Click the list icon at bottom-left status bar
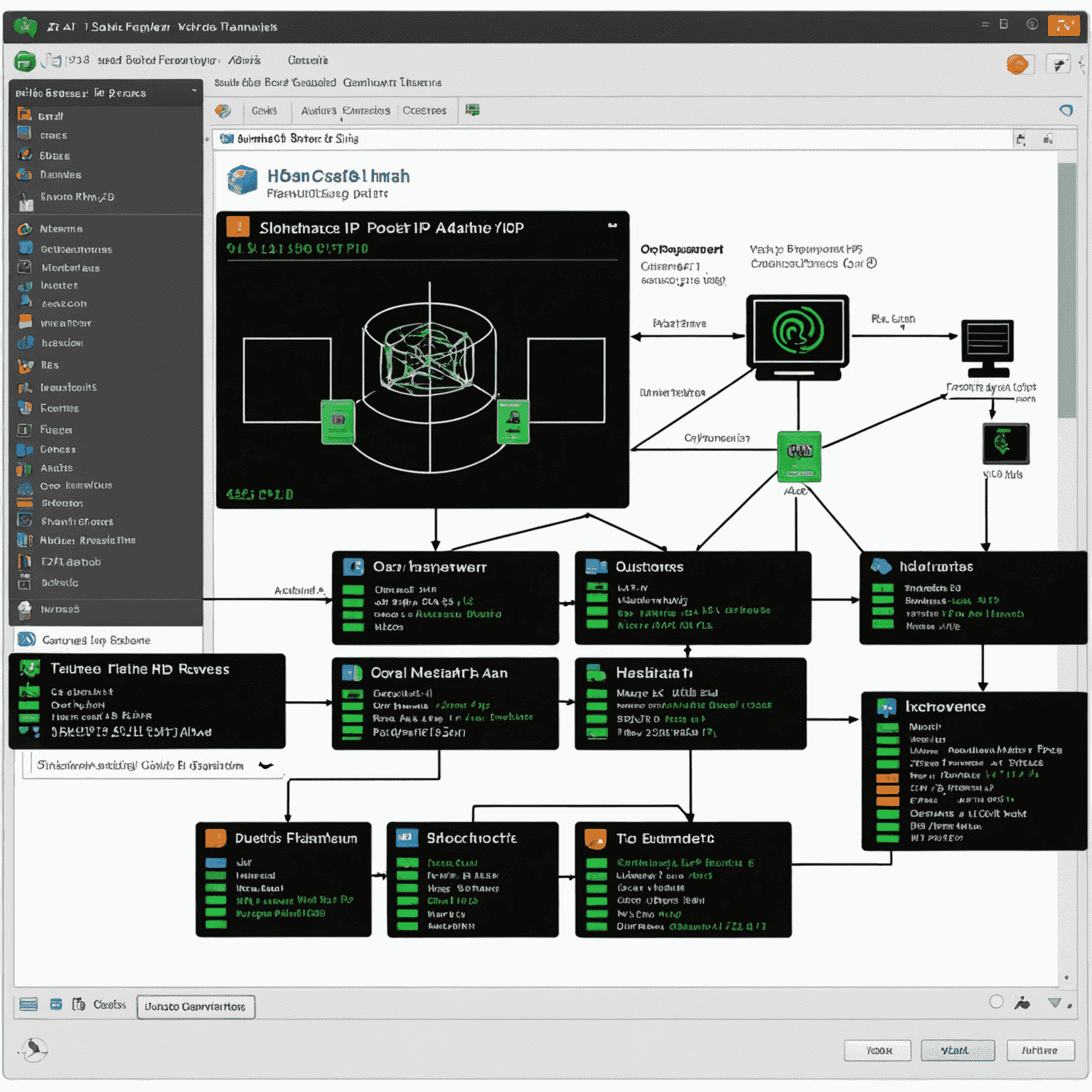 coord(28,1005)
